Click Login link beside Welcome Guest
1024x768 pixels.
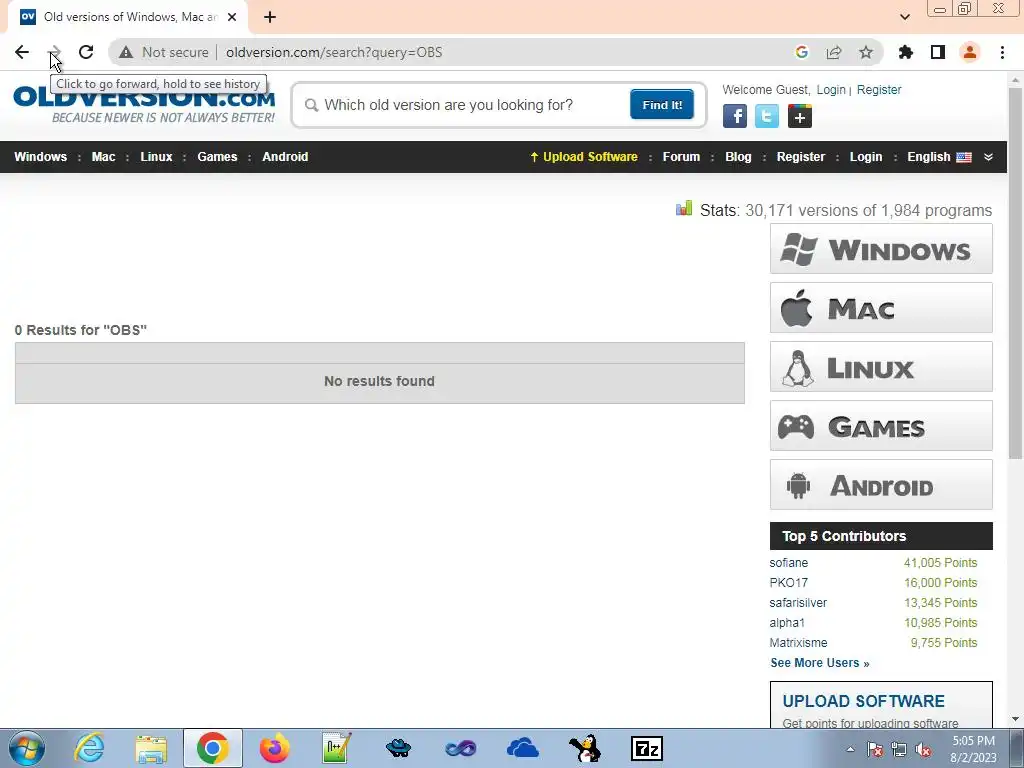coord(831,89)
